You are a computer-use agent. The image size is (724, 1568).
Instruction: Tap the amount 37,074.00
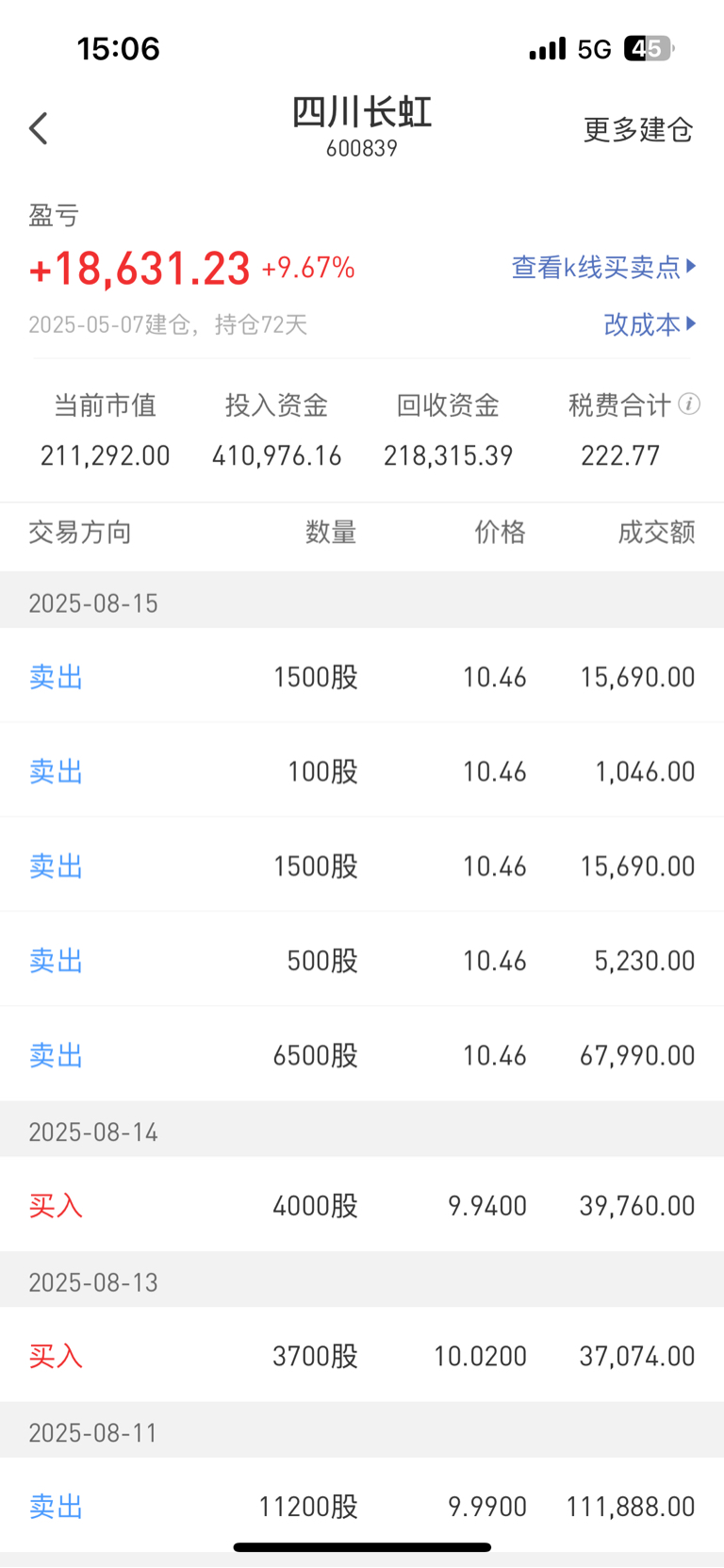637,1357
